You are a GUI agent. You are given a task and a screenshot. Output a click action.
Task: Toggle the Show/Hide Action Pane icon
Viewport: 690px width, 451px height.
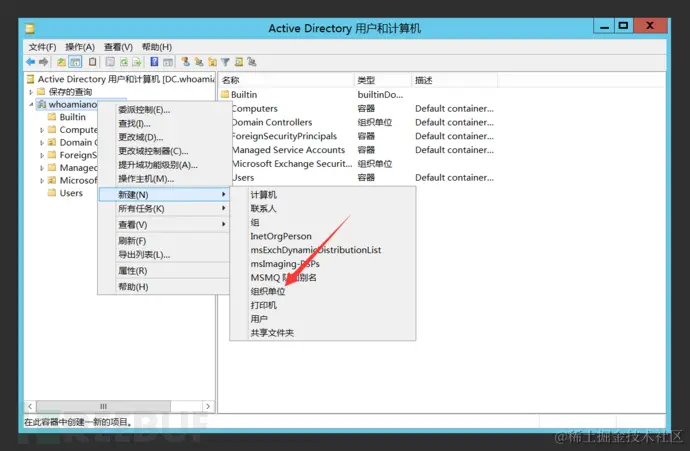(x=168, y=62)
